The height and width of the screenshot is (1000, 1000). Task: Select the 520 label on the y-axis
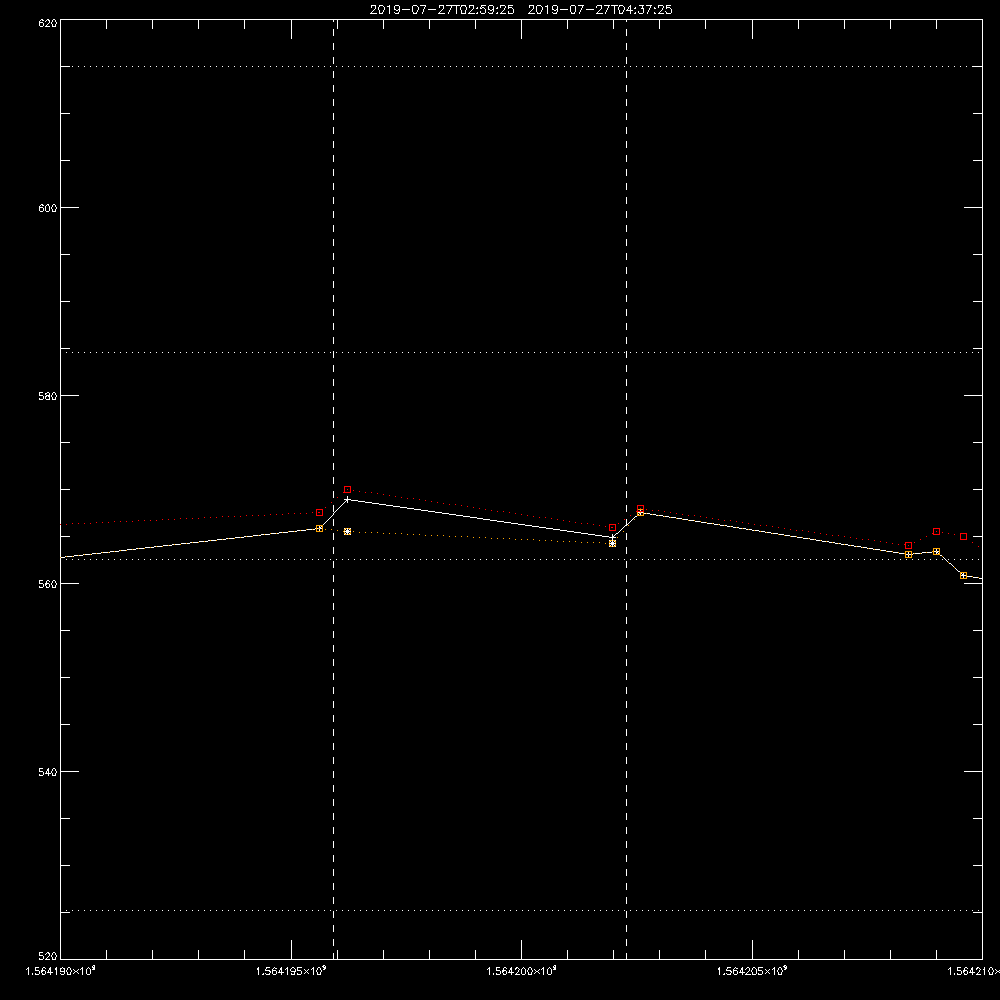(x=48, y=956)
